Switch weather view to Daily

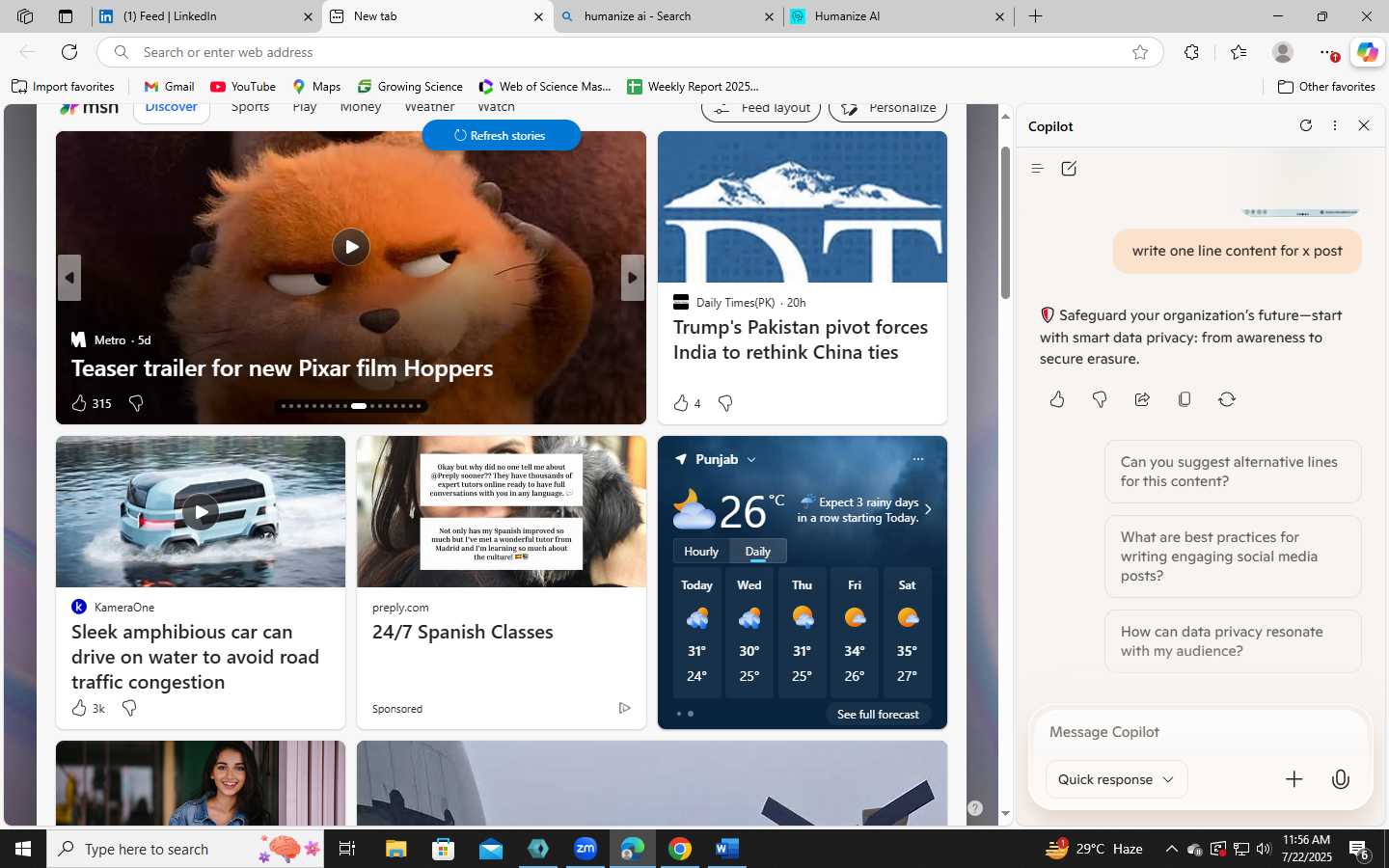pos(758,552)
